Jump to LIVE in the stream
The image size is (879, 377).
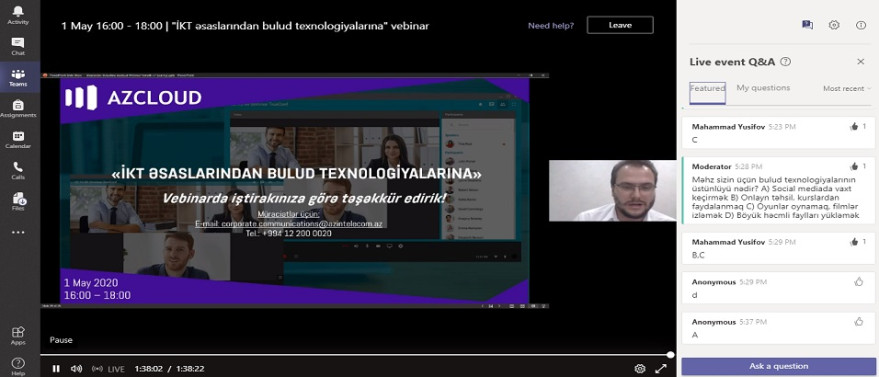pos(108,369)
